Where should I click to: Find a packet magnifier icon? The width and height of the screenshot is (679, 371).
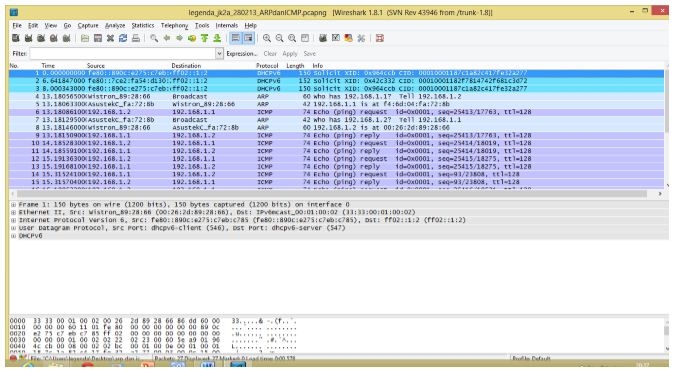click(x=154, y=38)
